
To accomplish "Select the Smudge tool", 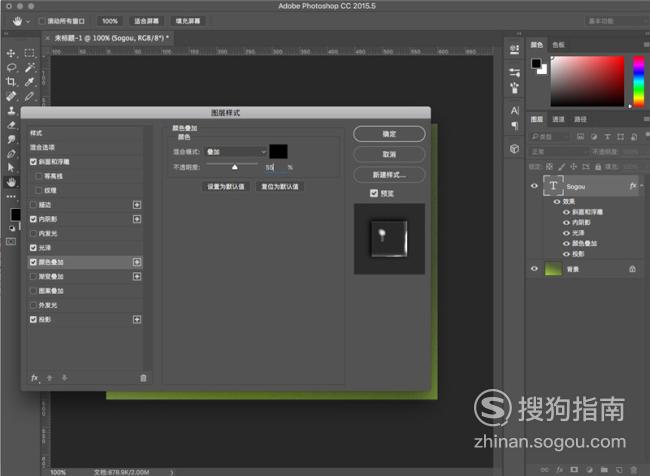I will tap(11, 139).
